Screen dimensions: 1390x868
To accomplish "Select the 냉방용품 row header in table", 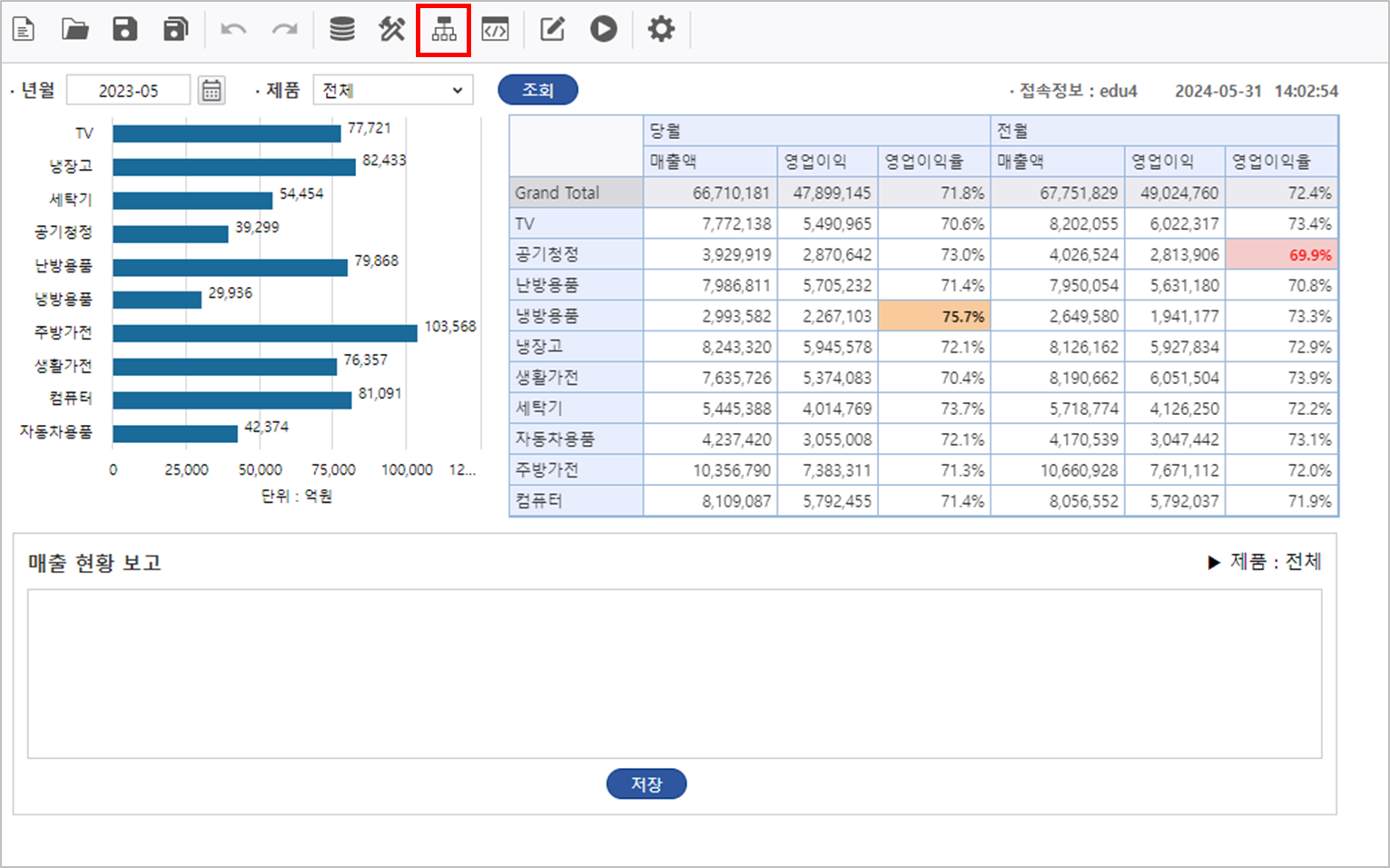I will (x=577, y=316).
